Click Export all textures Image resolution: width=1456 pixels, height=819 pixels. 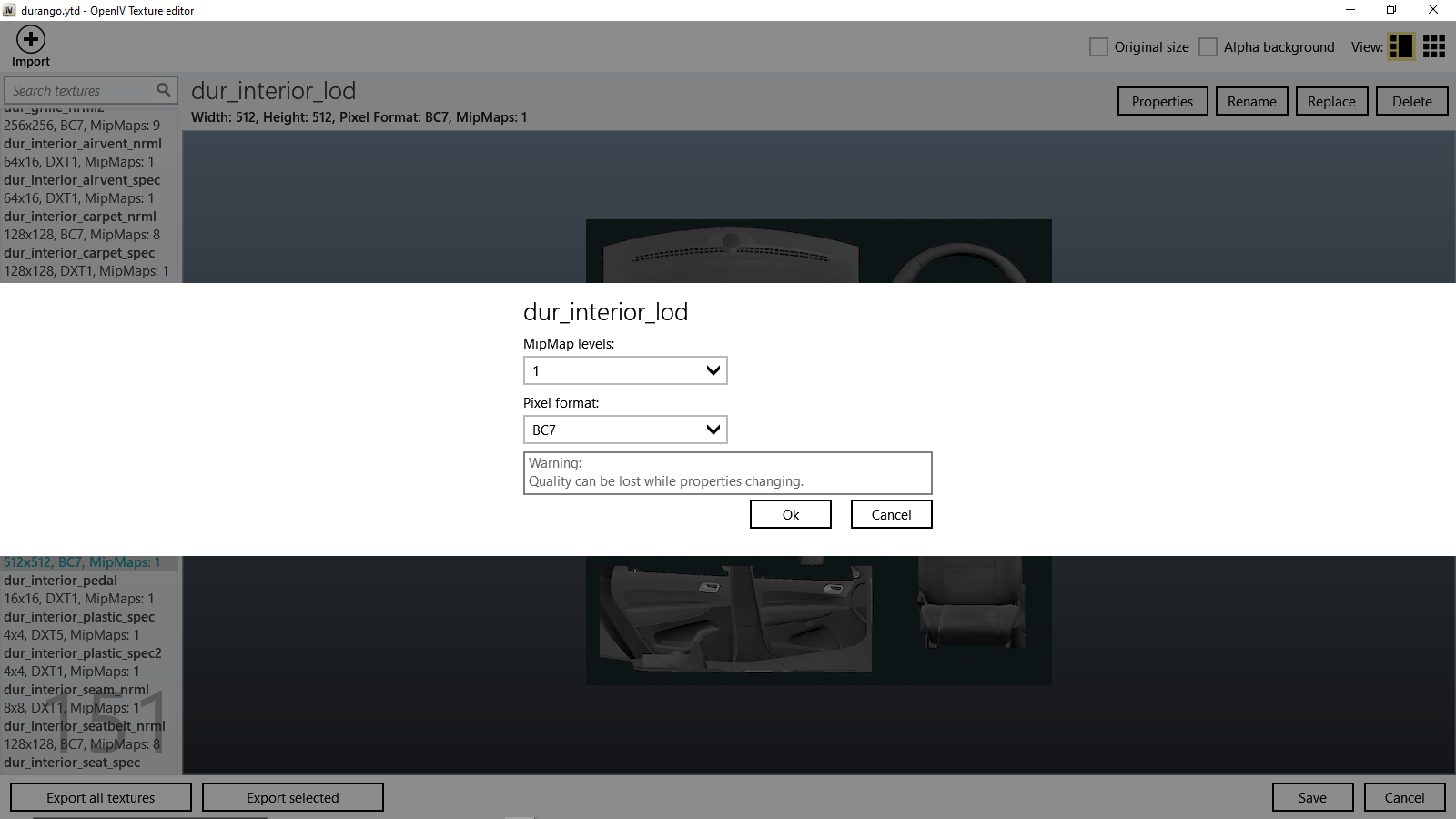click(x=101, y=797)
